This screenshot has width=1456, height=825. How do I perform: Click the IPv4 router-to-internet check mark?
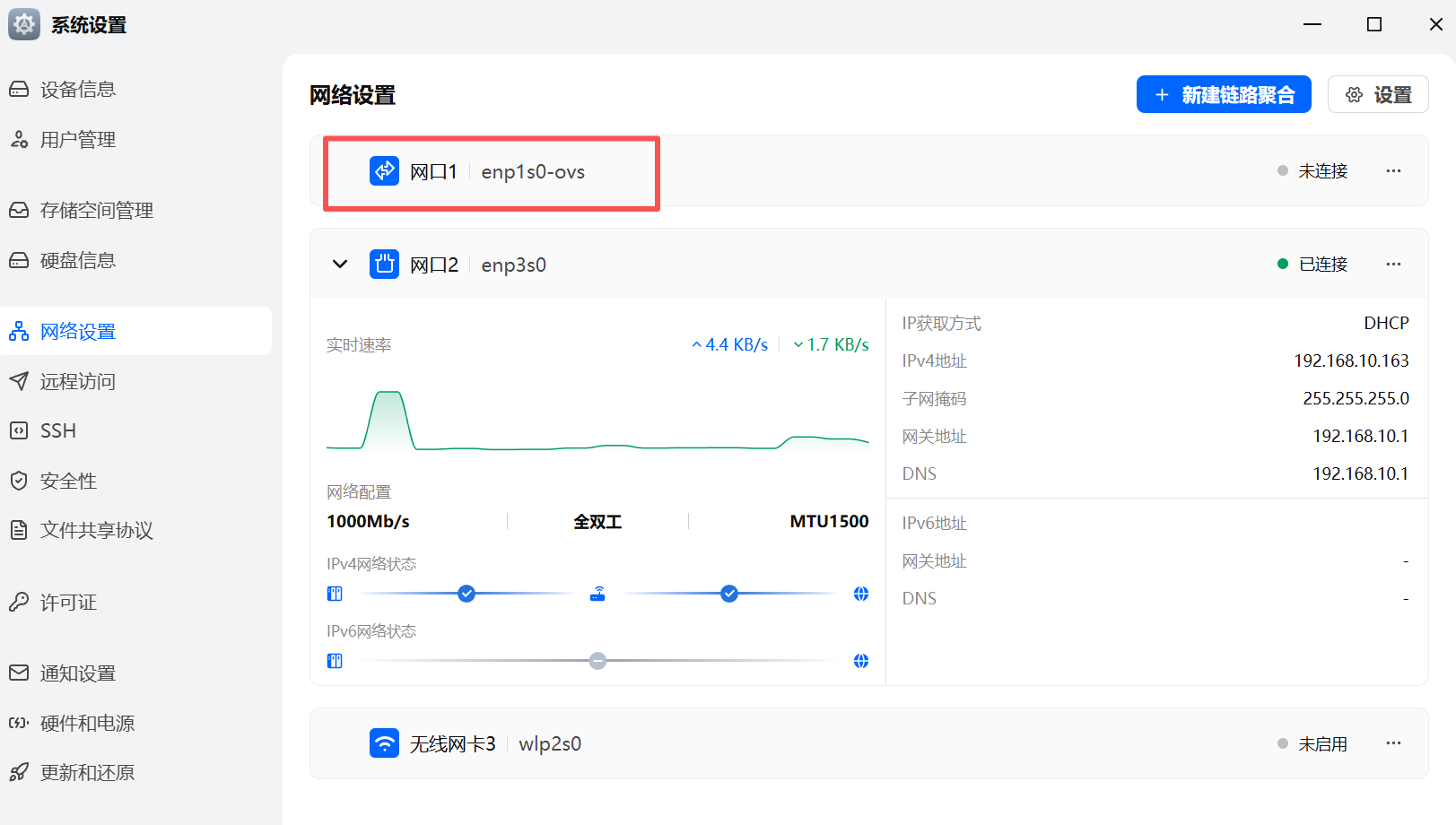[x=729, y=594]
